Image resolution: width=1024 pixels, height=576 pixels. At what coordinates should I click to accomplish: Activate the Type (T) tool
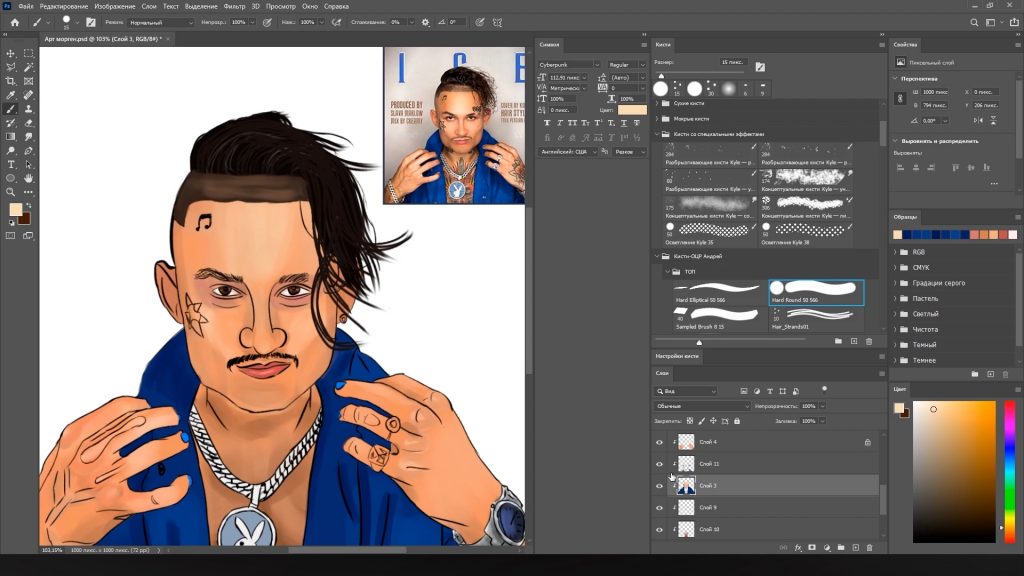point(11,164)
